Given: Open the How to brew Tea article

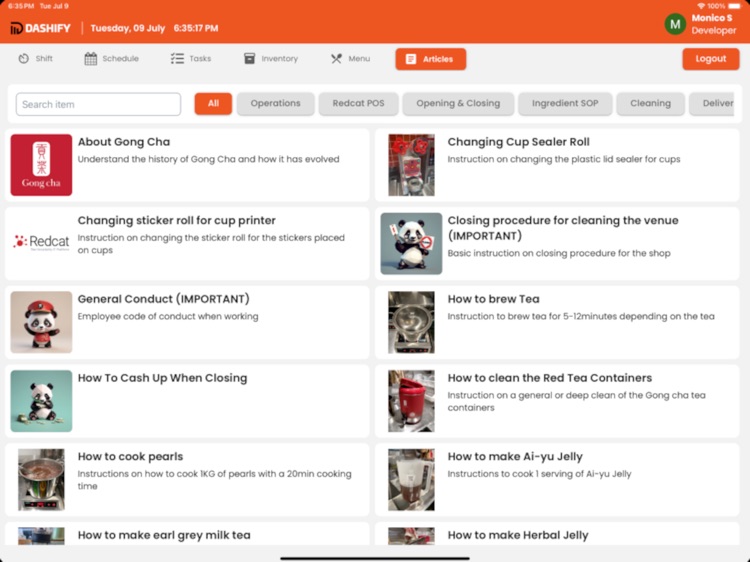Looking at the screenshot, I should coord(557,322).
